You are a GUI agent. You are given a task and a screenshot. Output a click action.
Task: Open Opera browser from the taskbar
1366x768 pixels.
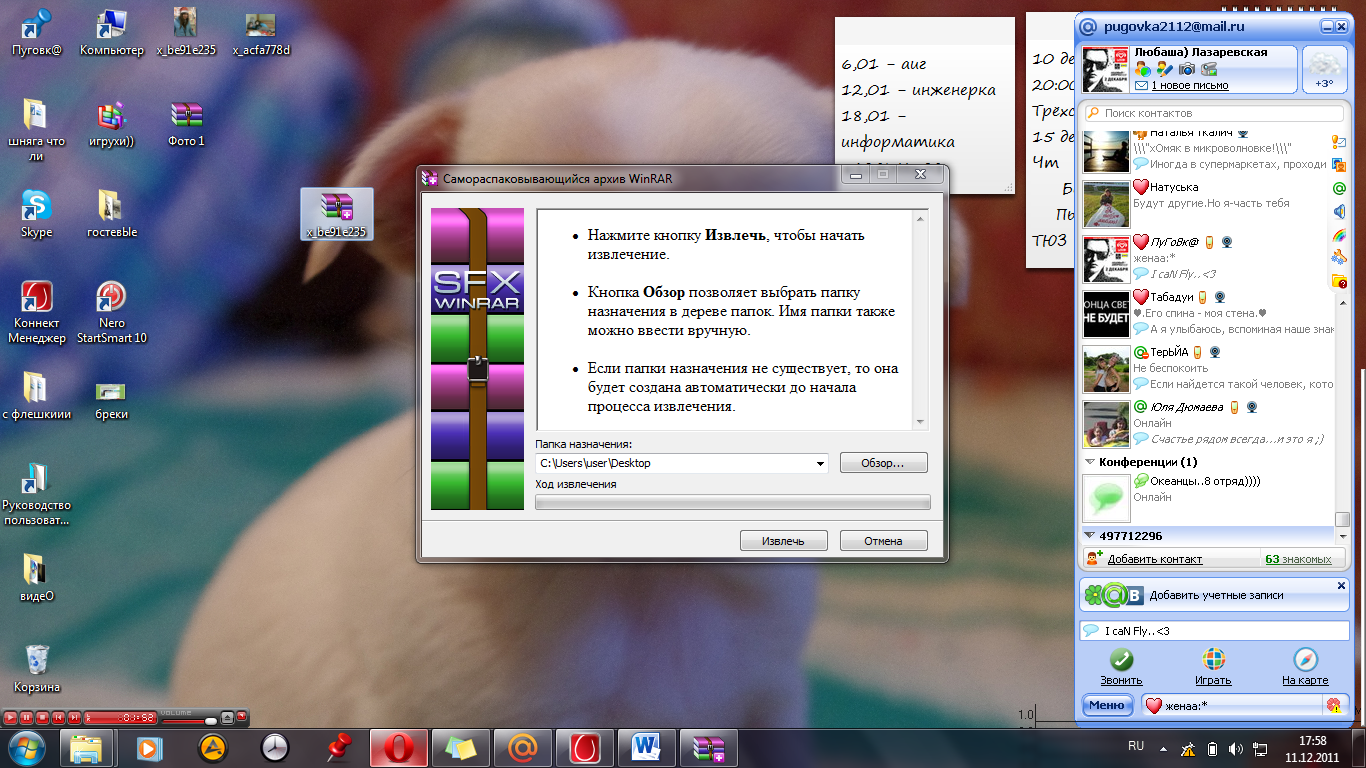pyautogui.click(x=399, y=747)
